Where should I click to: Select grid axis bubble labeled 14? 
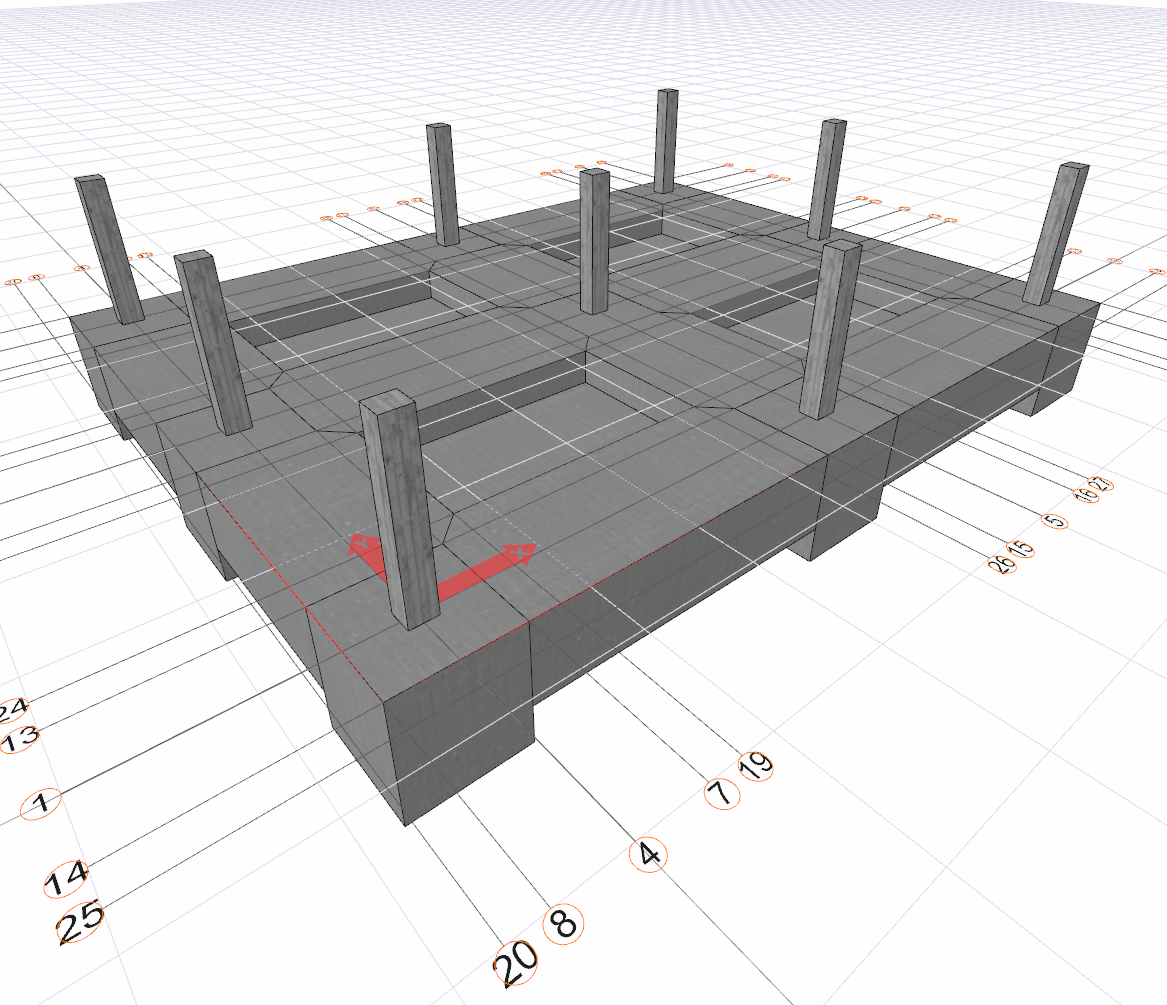(x=67, y=878)
